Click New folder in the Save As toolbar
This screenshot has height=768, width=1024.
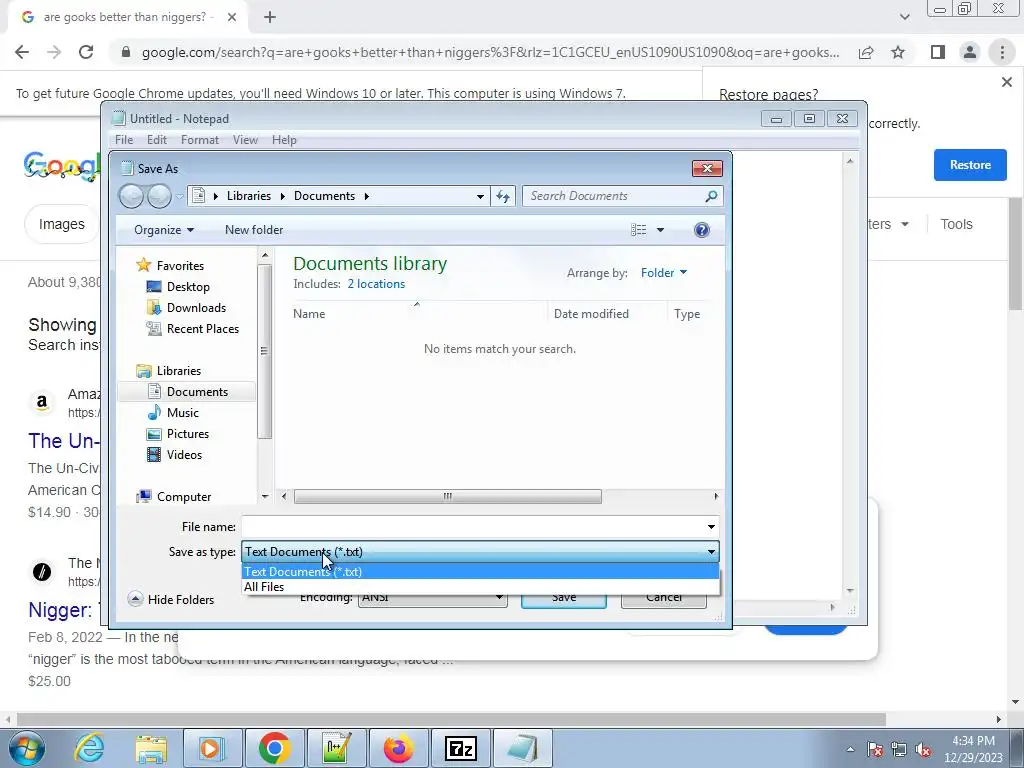pos(254,230)
